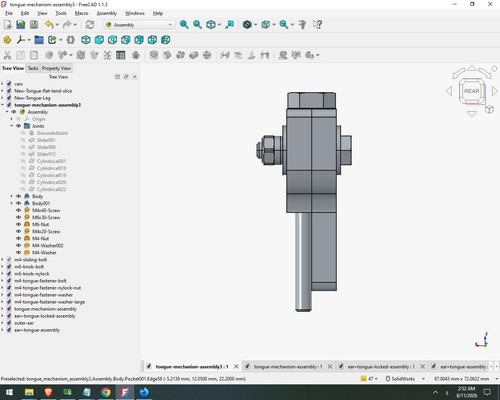The height and width of the screenshot is (400, 500).
Task: Select the M4x20-Screw tree item
Action: 46,231
